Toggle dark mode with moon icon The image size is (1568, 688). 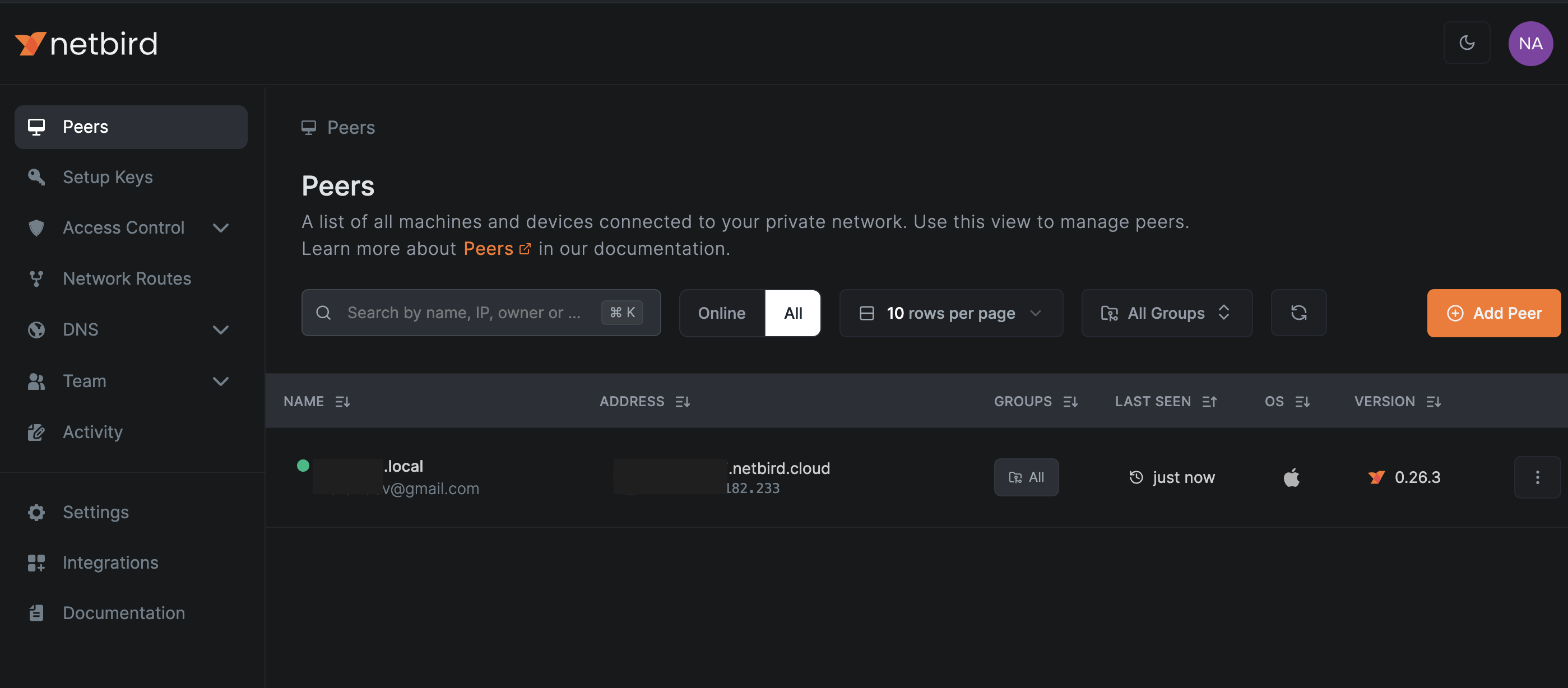coord(1467,43)
